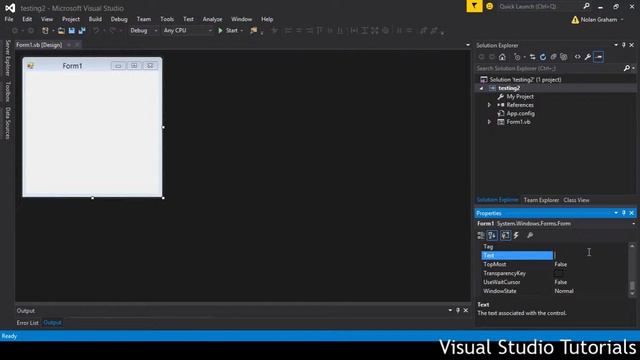Toggle Properties view button in Properties panel
The width and height of the screenshot is (640, 360).
(x=505, y=236)
